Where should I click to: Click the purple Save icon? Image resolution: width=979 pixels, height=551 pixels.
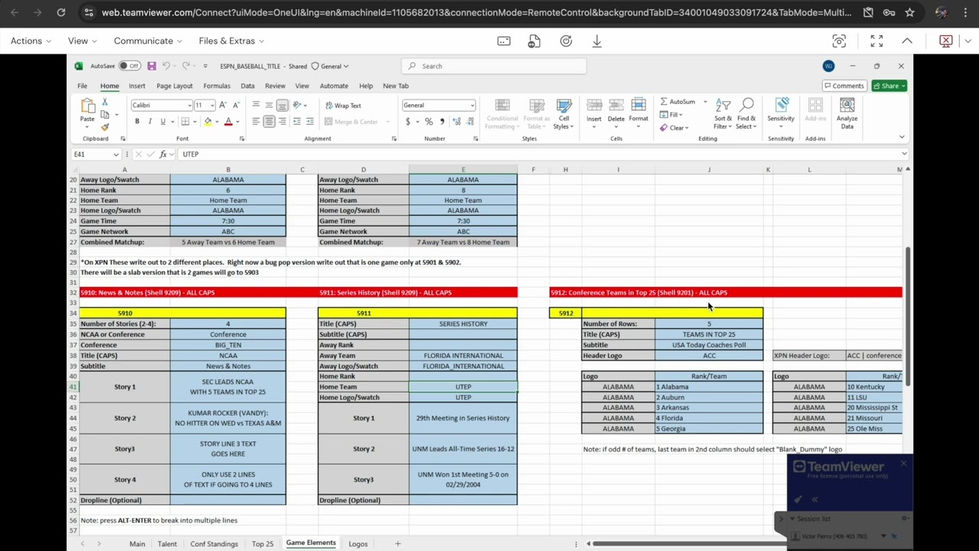pyautogui.click(x=152, y=66)
